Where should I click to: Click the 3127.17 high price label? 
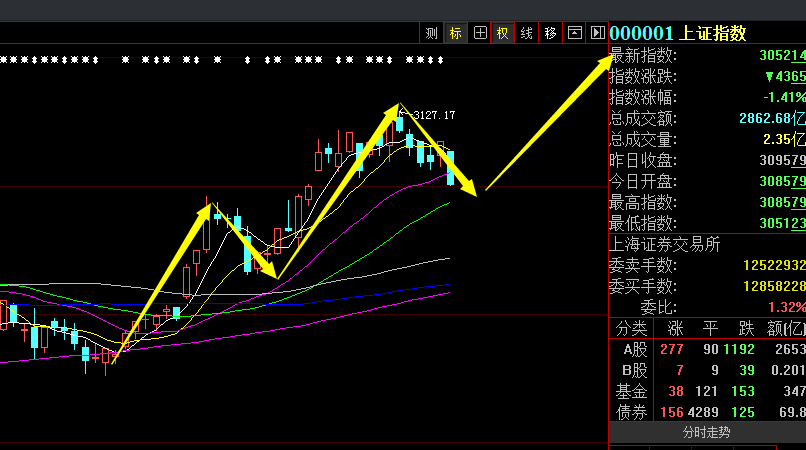pos(434,116)
